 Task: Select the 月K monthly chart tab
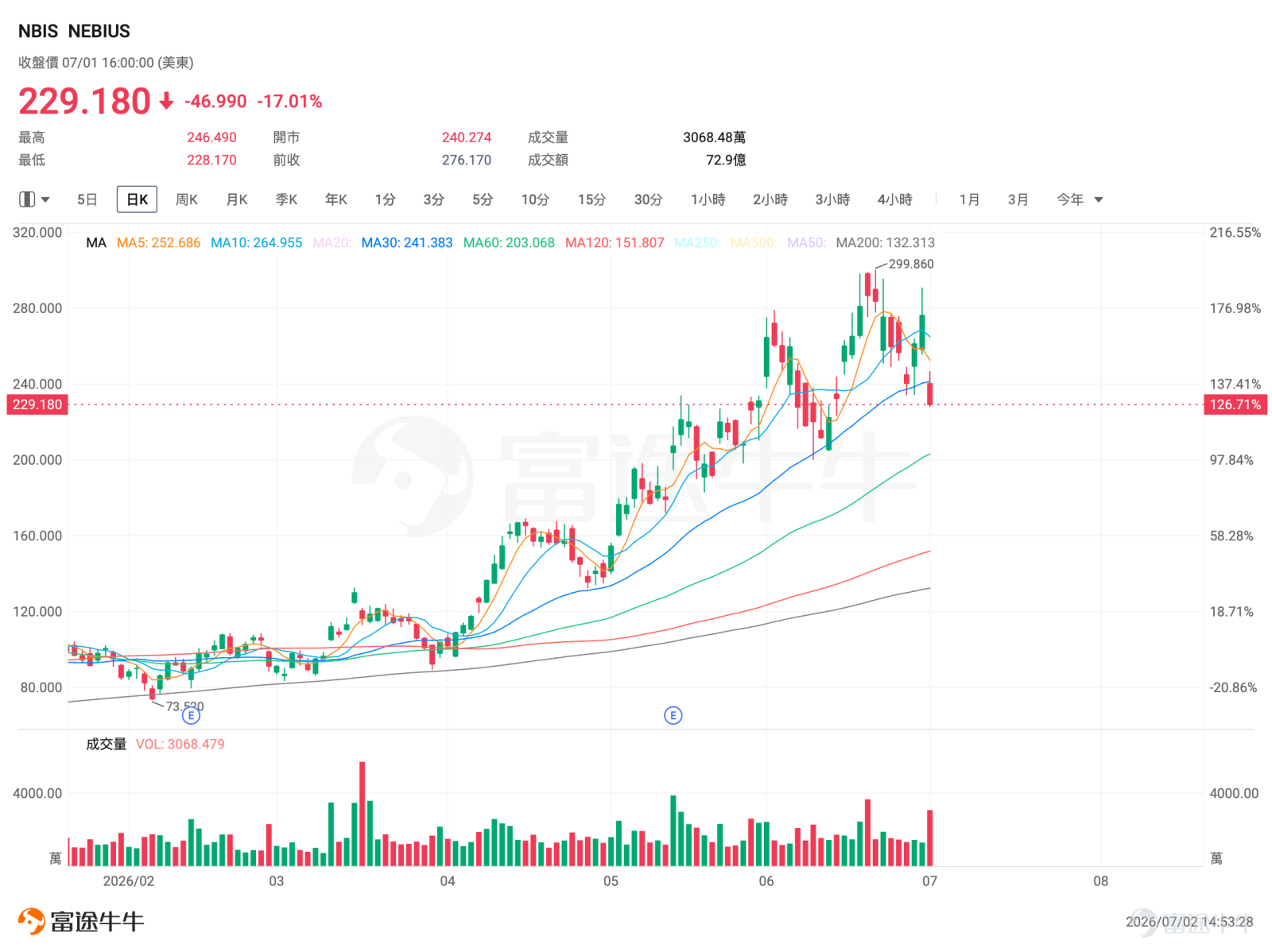tap(237, 199)
